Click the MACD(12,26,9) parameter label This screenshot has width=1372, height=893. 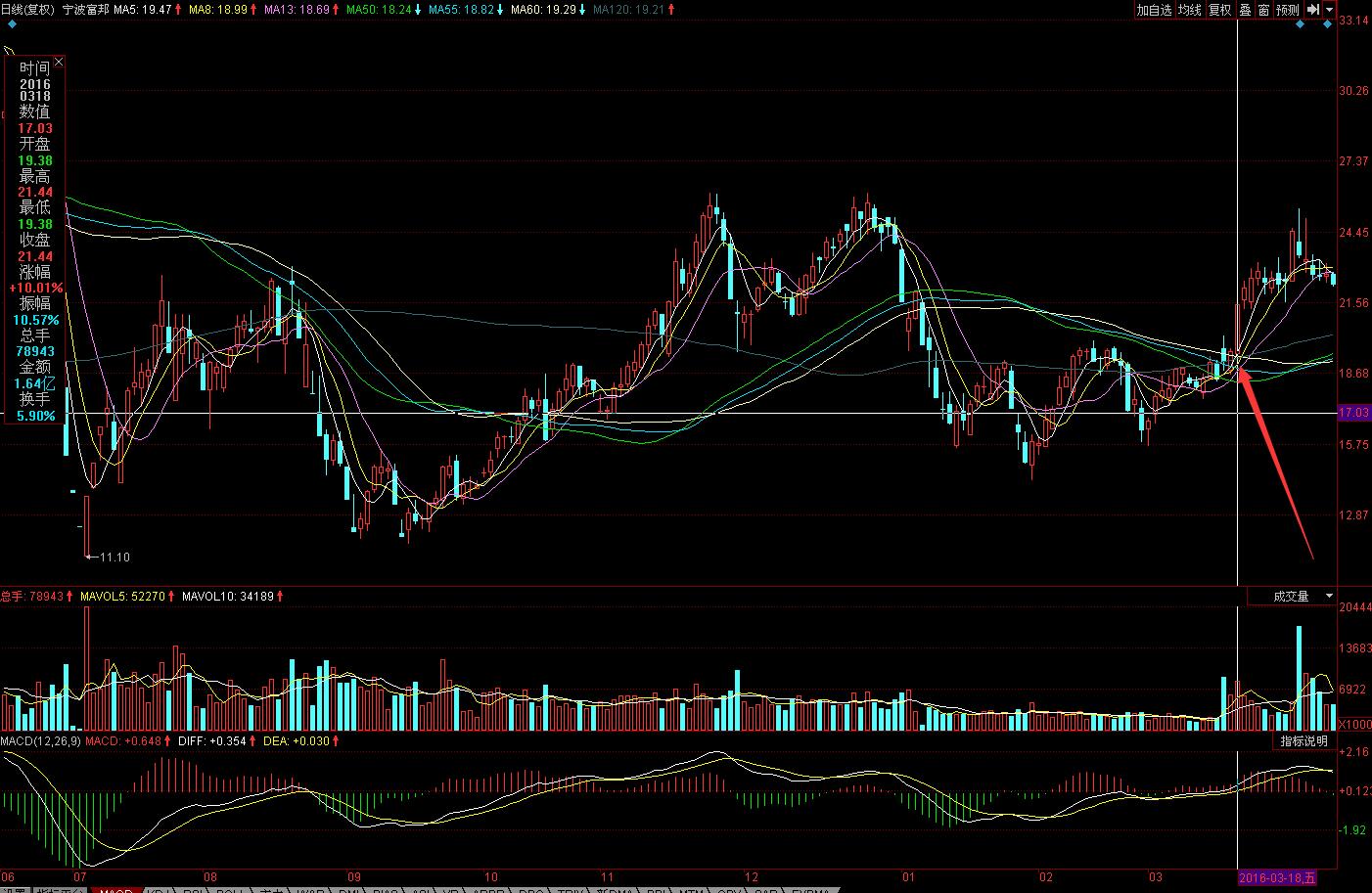pyautogui.click(x=40, y=741)
